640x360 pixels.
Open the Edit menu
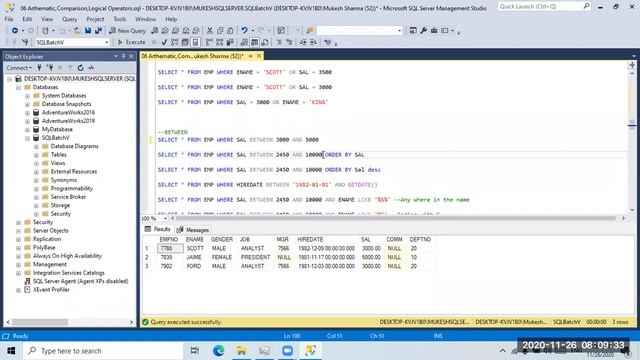coord(27,19)
